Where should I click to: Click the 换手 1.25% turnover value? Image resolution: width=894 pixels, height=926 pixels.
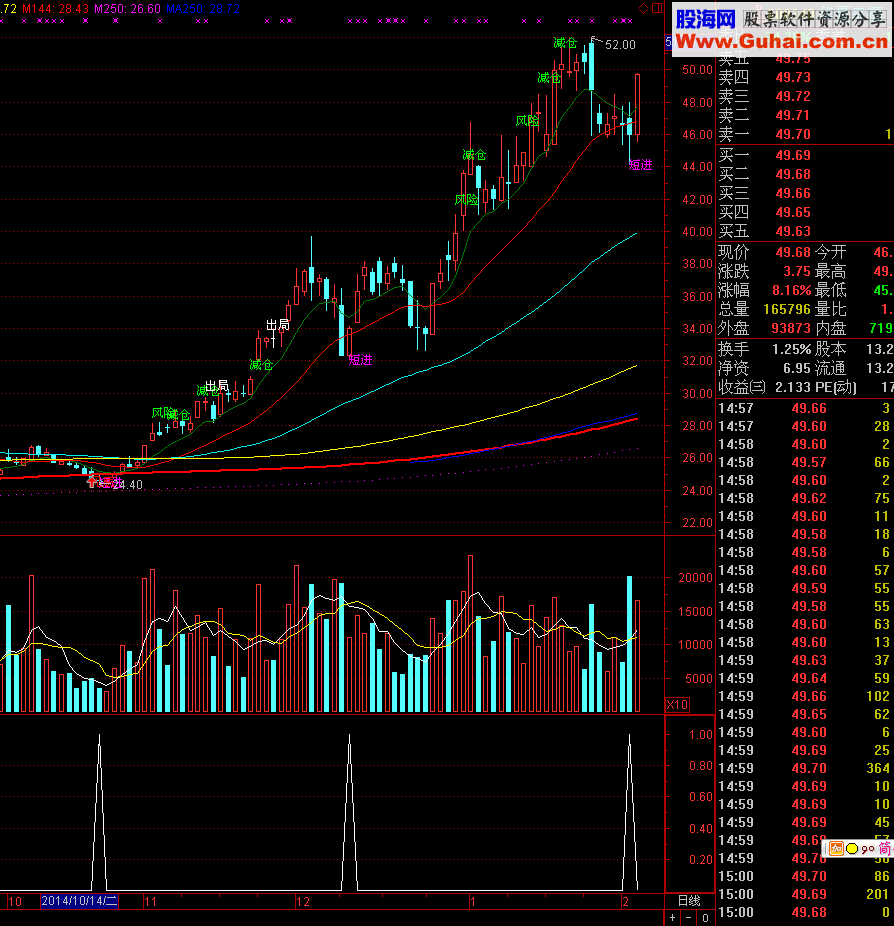pyautogui.click(x=792, y=349)
